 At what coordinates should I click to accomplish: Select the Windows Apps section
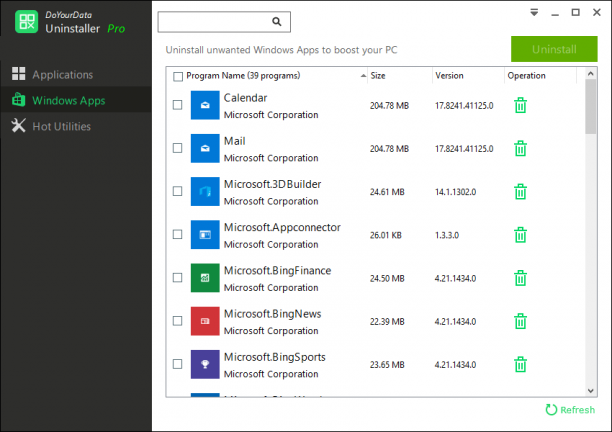coord(76,100)
